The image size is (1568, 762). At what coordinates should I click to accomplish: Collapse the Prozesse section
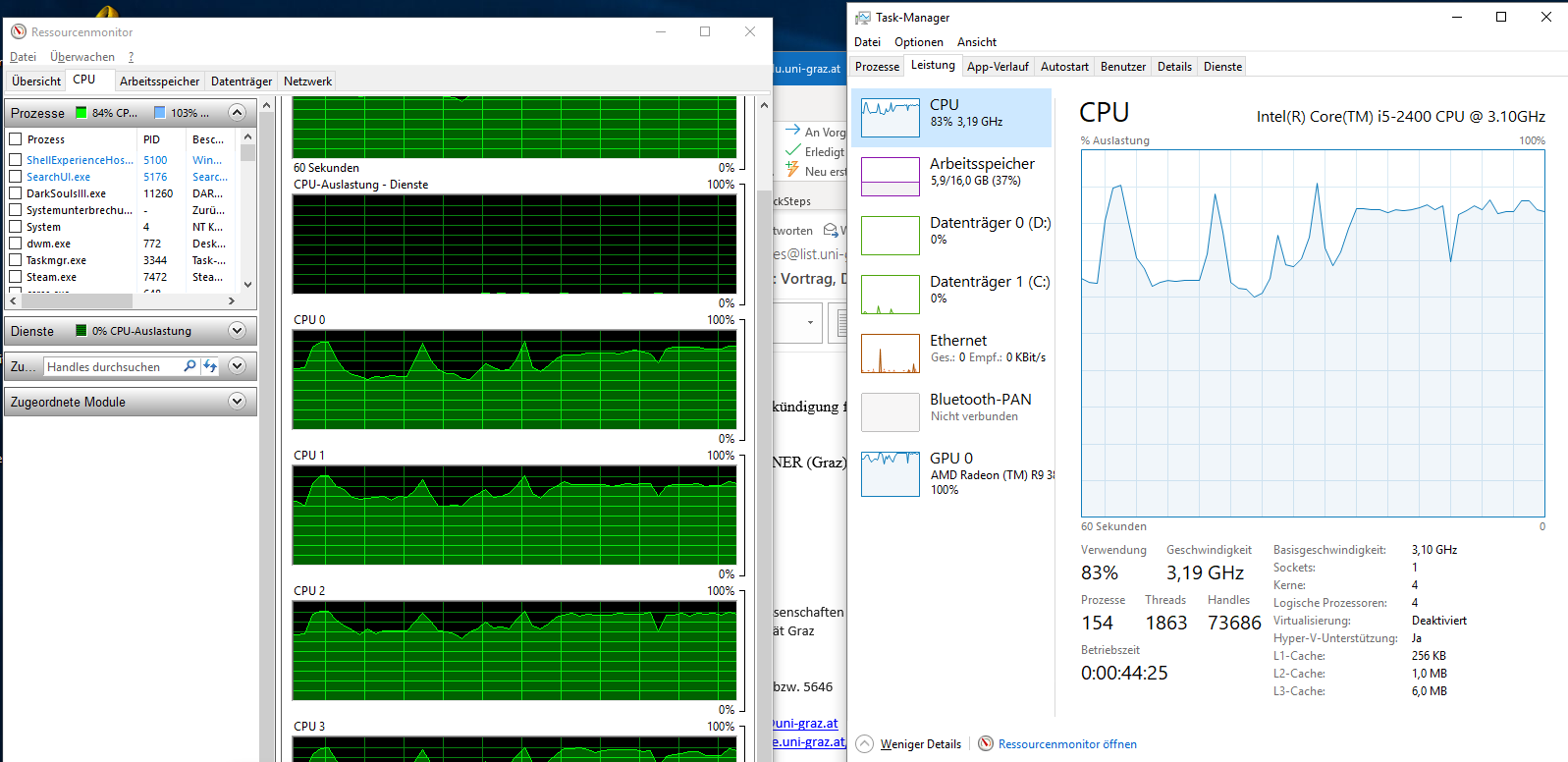[237, 112]
